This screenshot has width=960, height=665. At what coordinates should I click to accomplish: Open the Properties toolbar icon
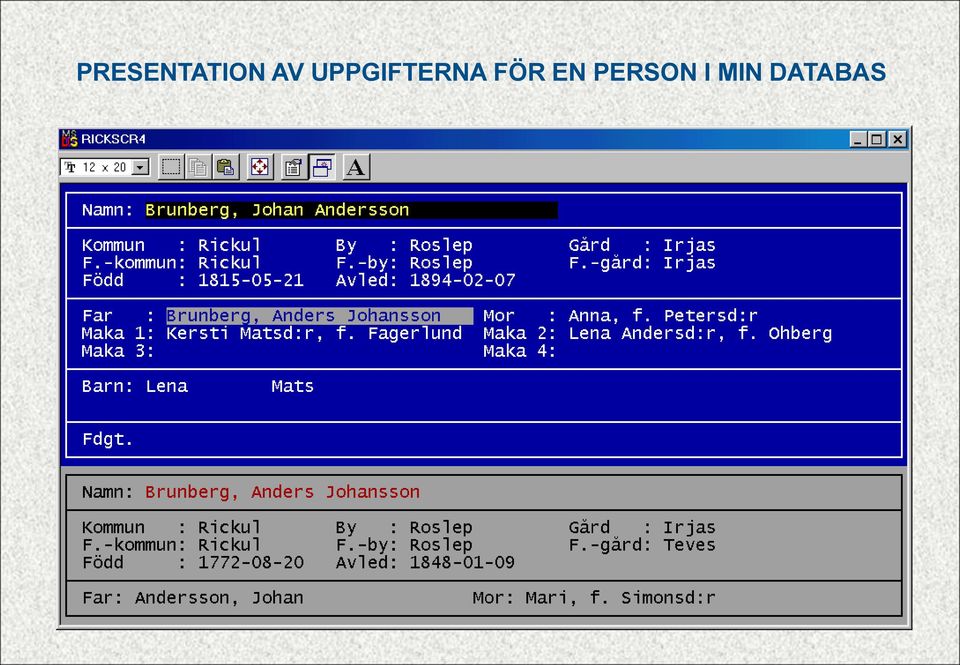click(294, 167)
